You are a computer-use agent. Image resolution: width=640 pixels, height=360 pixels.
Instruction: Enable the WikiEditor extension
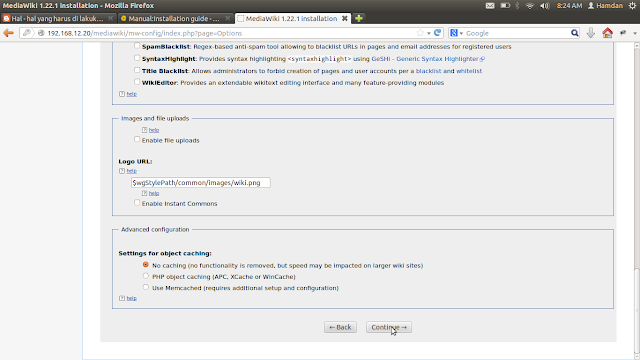[x=137, y=82]
